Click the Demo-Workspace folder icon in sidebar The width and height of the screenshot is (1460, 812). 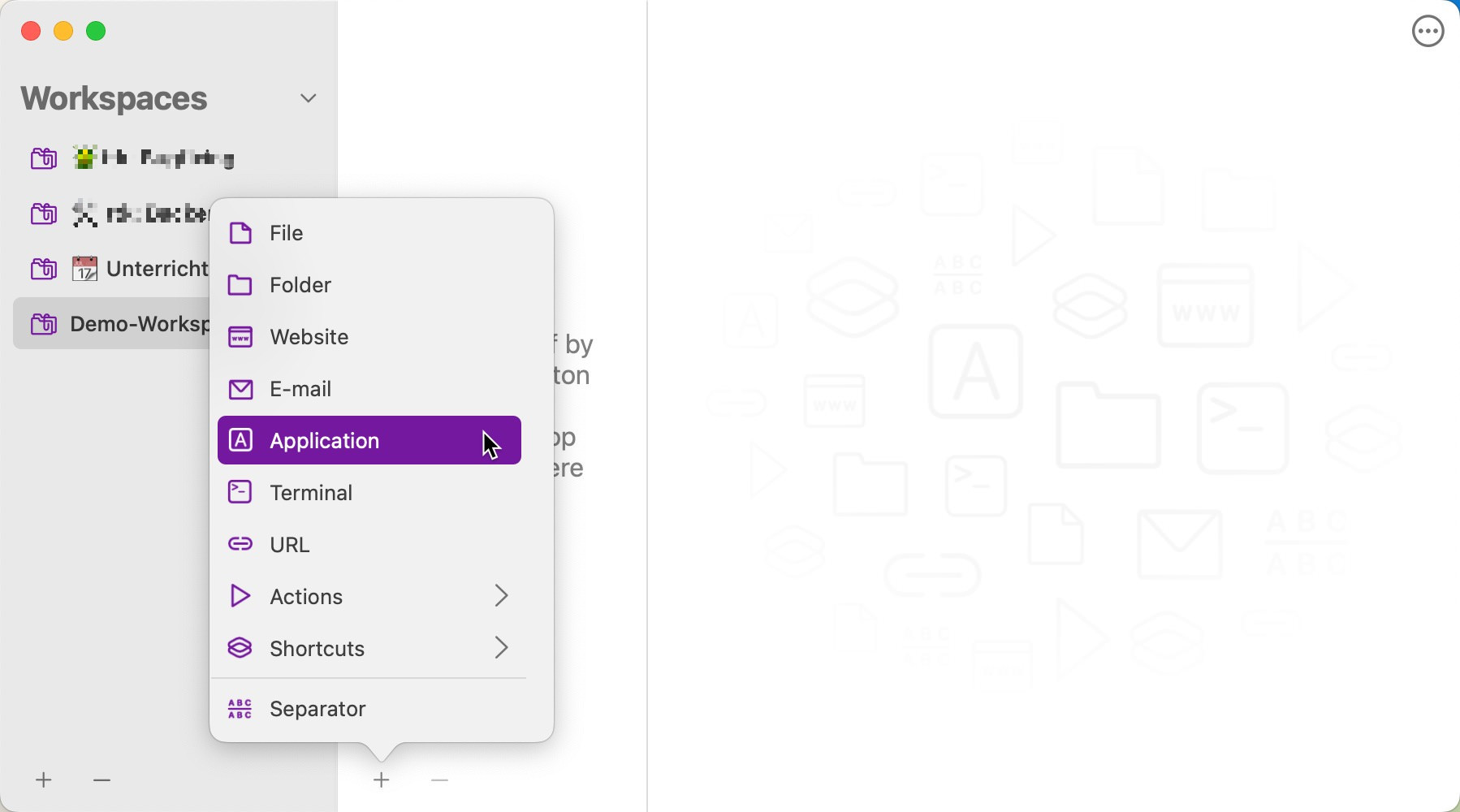[x=44, y=324]
